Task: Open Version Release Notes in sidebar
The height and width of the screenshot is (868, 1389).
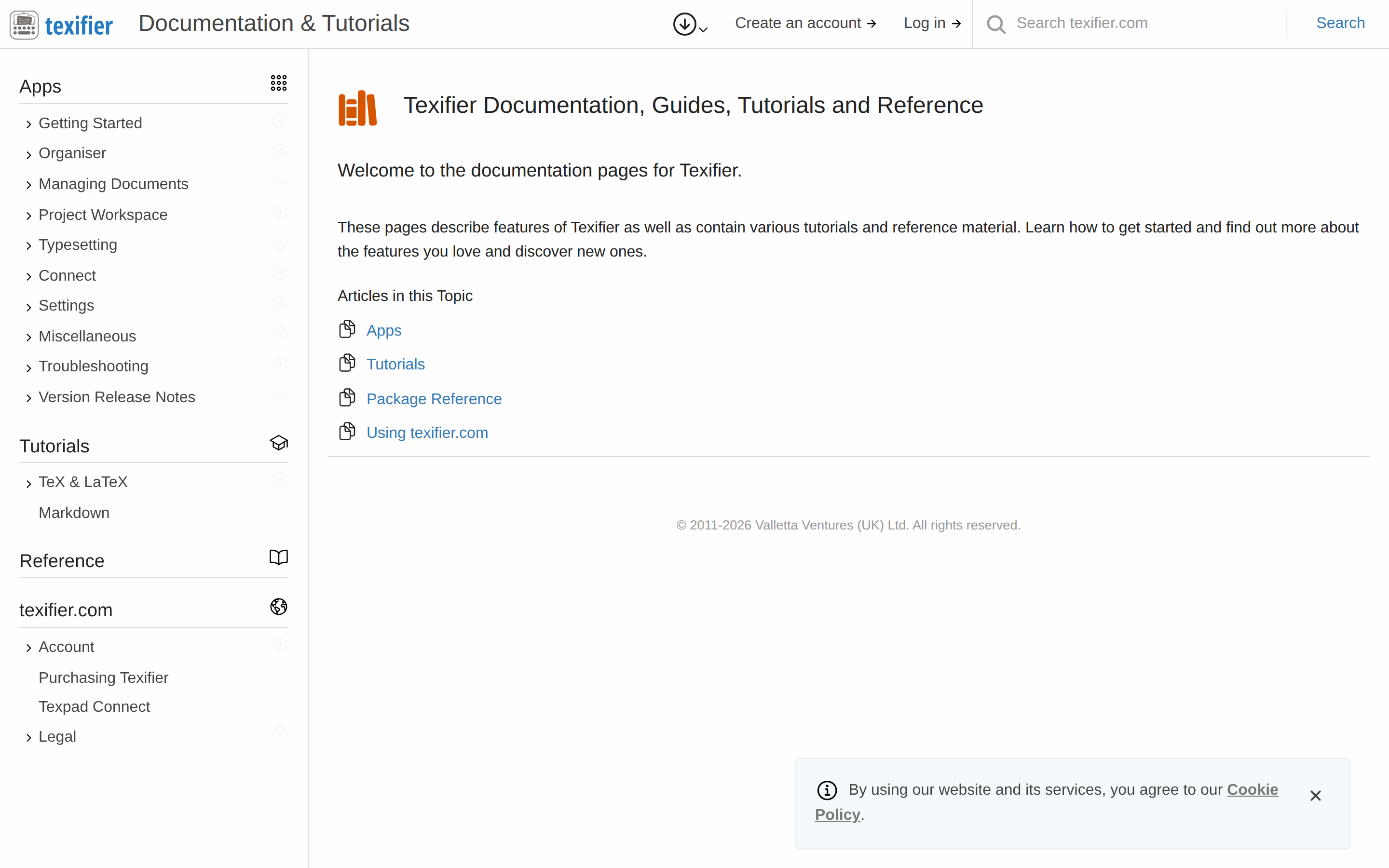Action: pyautogui.click(x=117, y=397)
